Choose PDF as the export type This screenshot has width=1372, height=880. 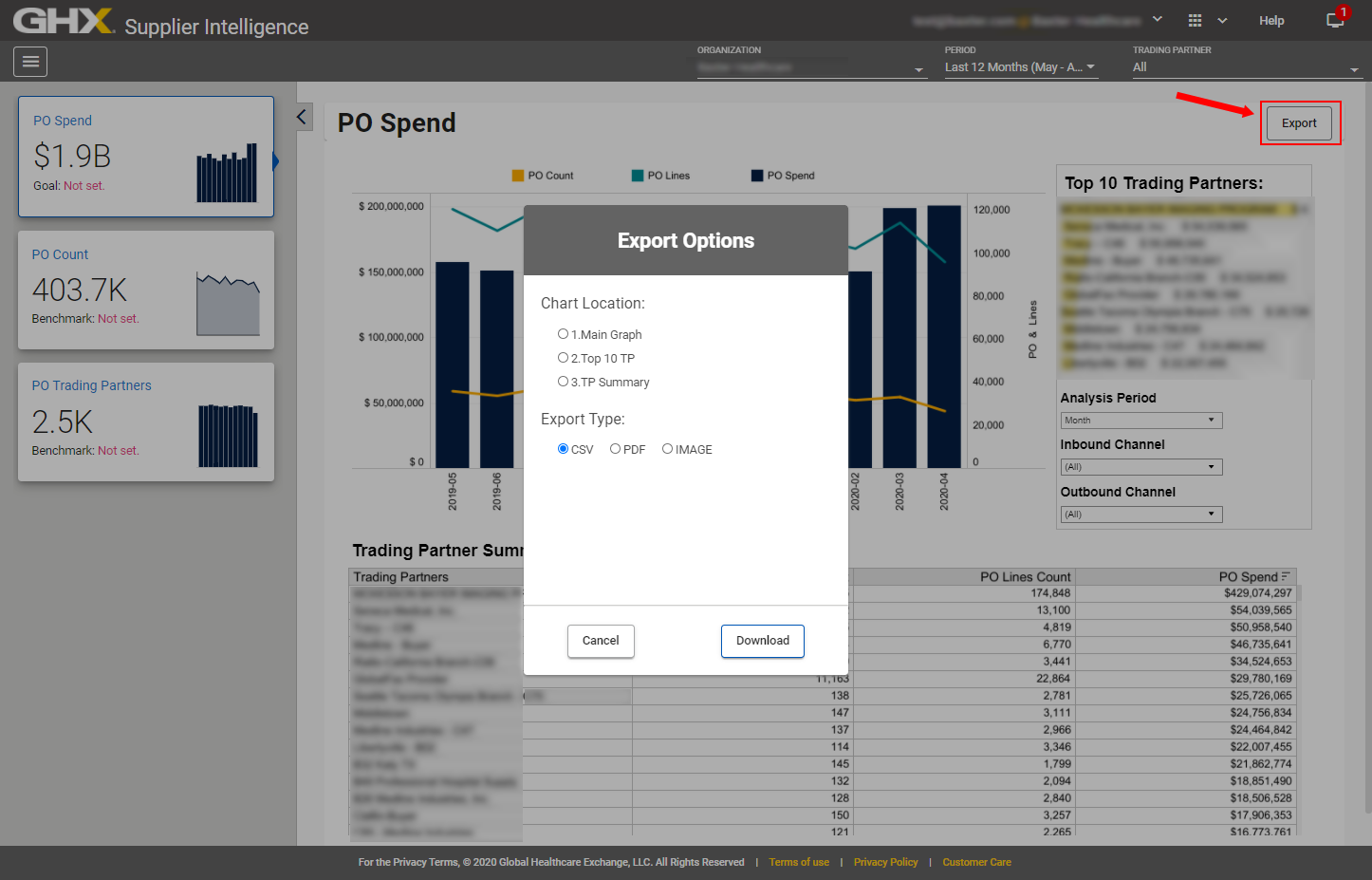coord(615,448)
